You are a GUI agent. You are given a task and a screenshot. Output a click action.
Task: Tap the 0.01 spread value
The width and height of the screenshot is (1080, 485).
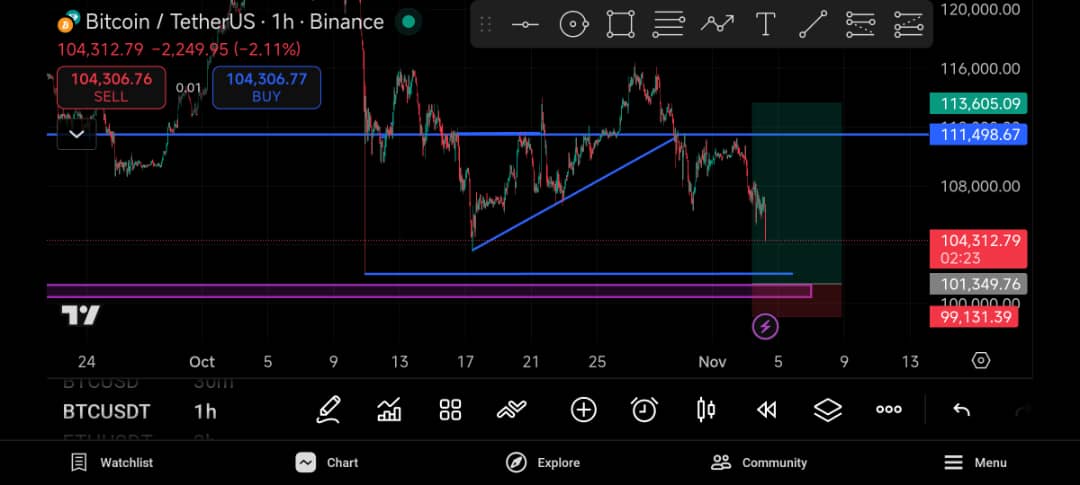(188, 87)
